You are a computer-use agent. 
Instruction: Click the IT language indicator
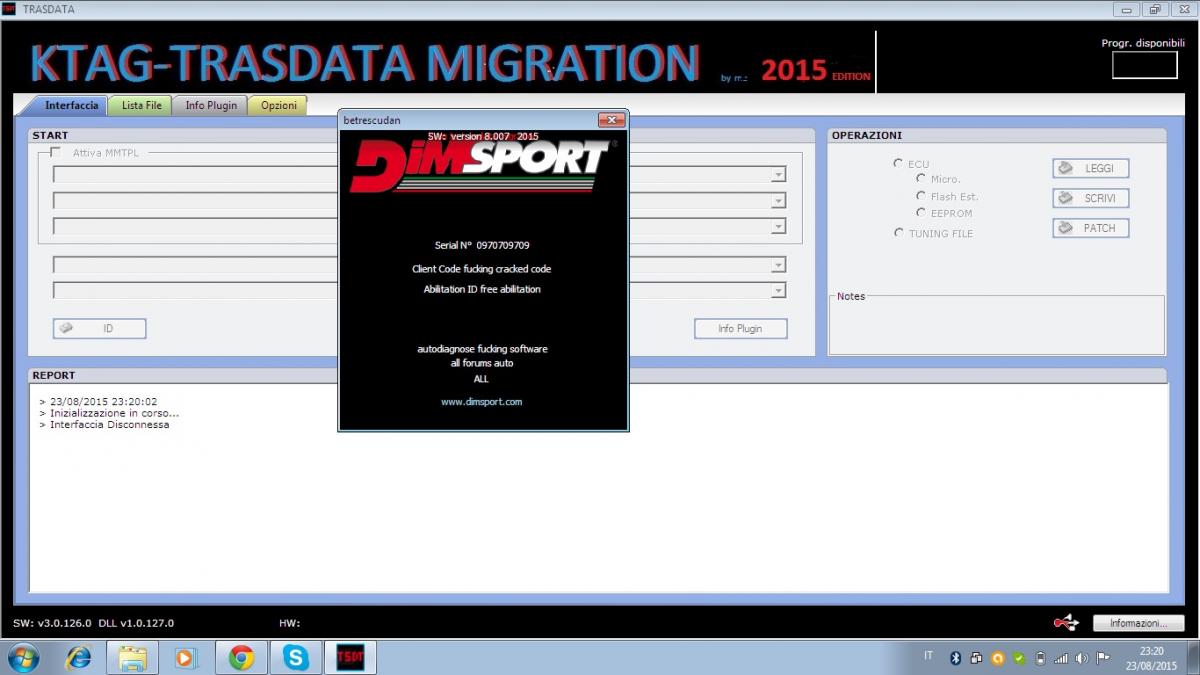pos(928,656)
